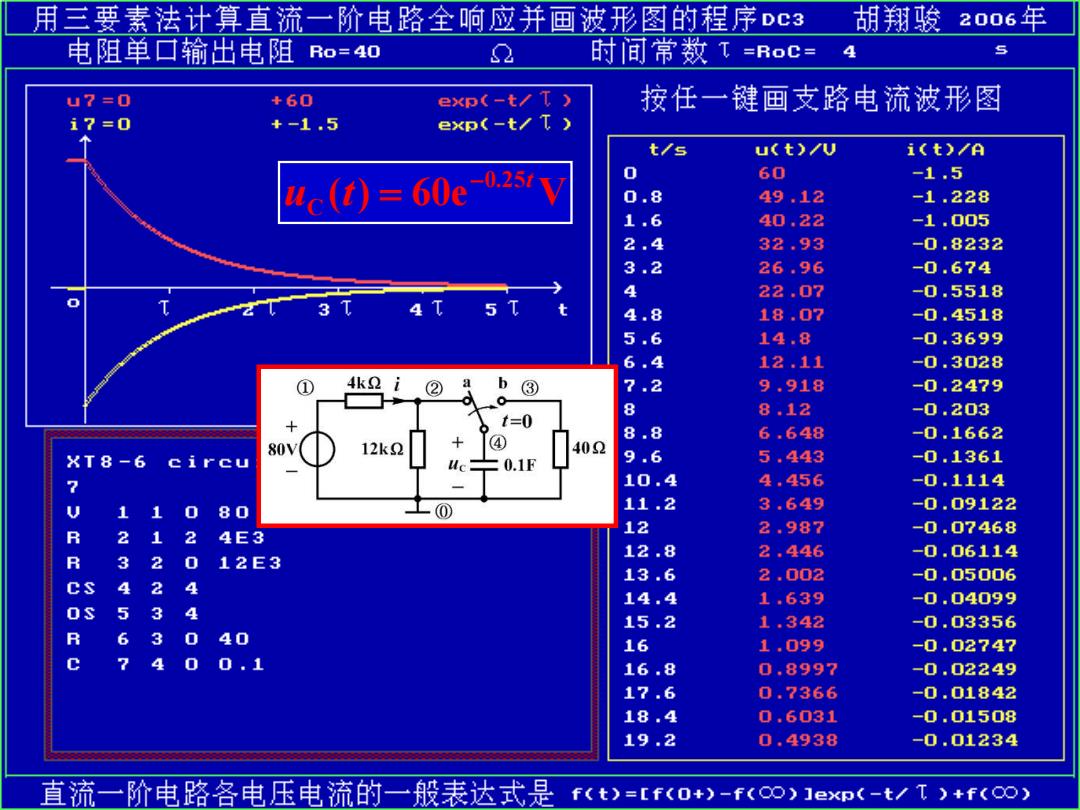Click the 40Ω resistor symbol in circuit
Image resolution: width=1080 pixels, height=810 pixels.
pyautogui.click(x=561, y=448)
